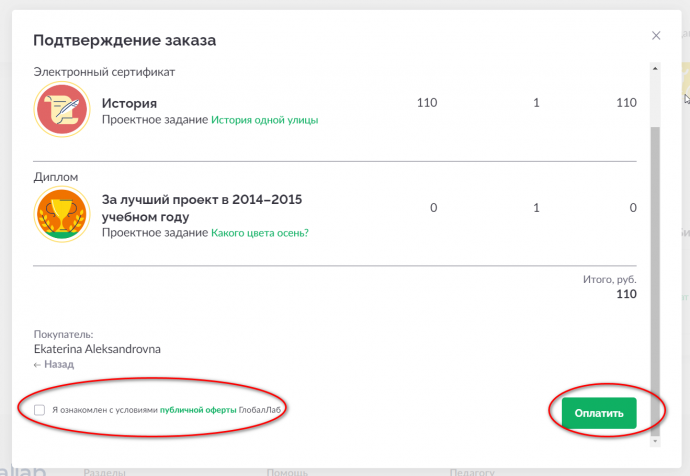Click the scrollbar down arrow
The height and width of the screenshot is (476, 690).
point(655,441)
